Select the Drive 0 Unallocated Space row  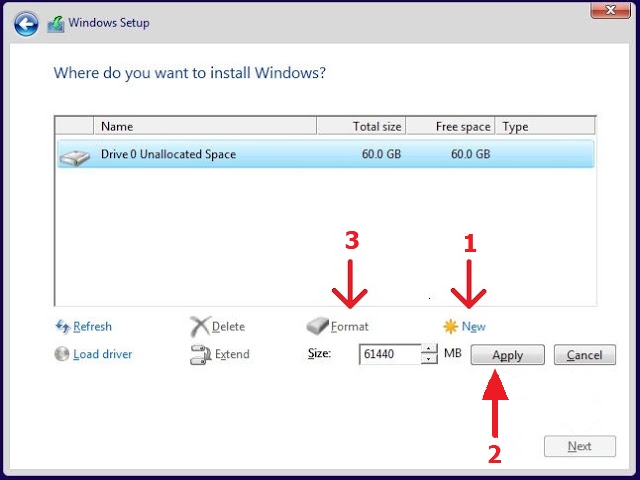coord(325,154)
